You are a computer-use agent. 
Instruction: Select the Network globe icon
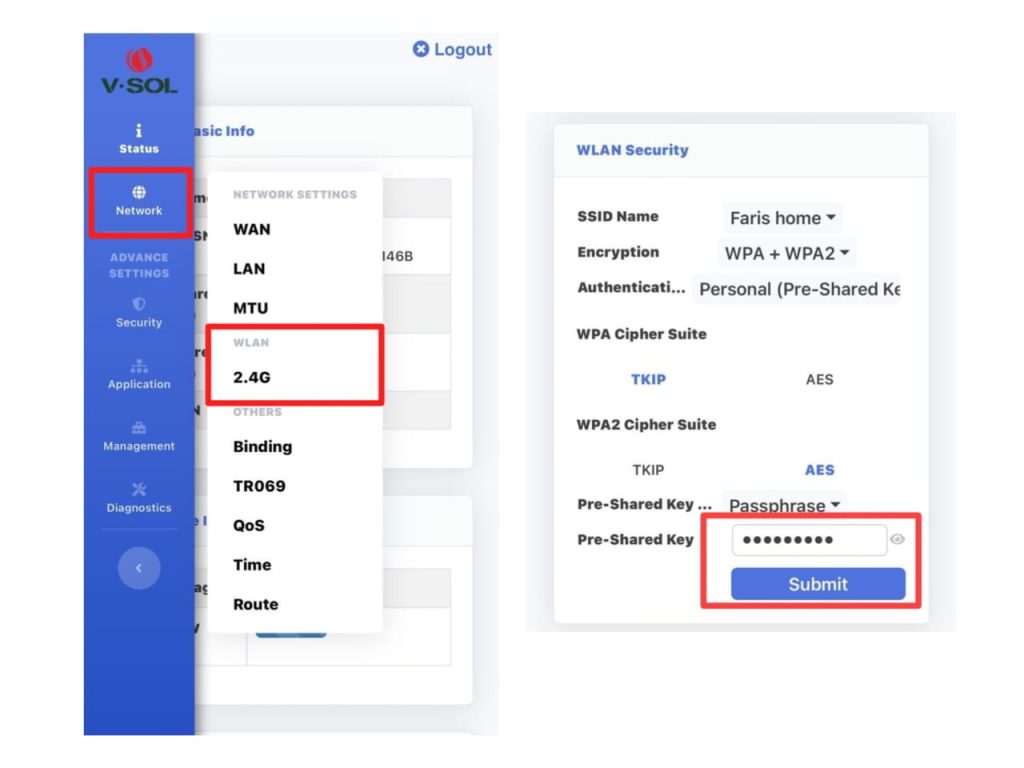point(139,192)
